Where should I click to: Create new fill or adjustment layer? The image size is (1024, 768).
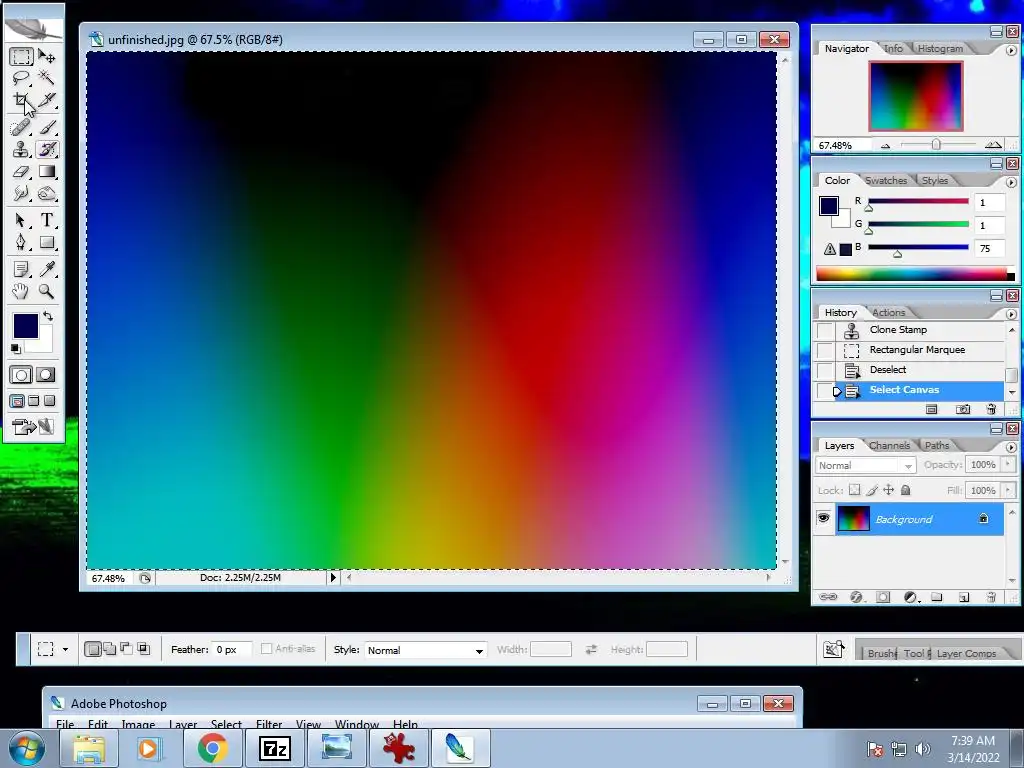tap(911, 597)
